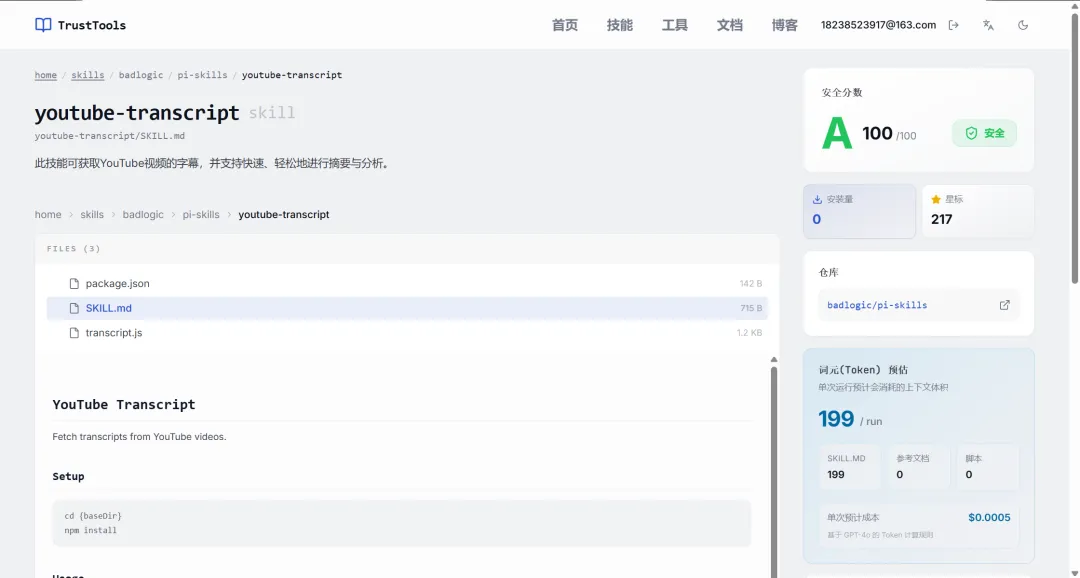Viewport: 1080px width, 578px height.
Task: Click the 安全 safe badge
Action: (x=984, y=133)
